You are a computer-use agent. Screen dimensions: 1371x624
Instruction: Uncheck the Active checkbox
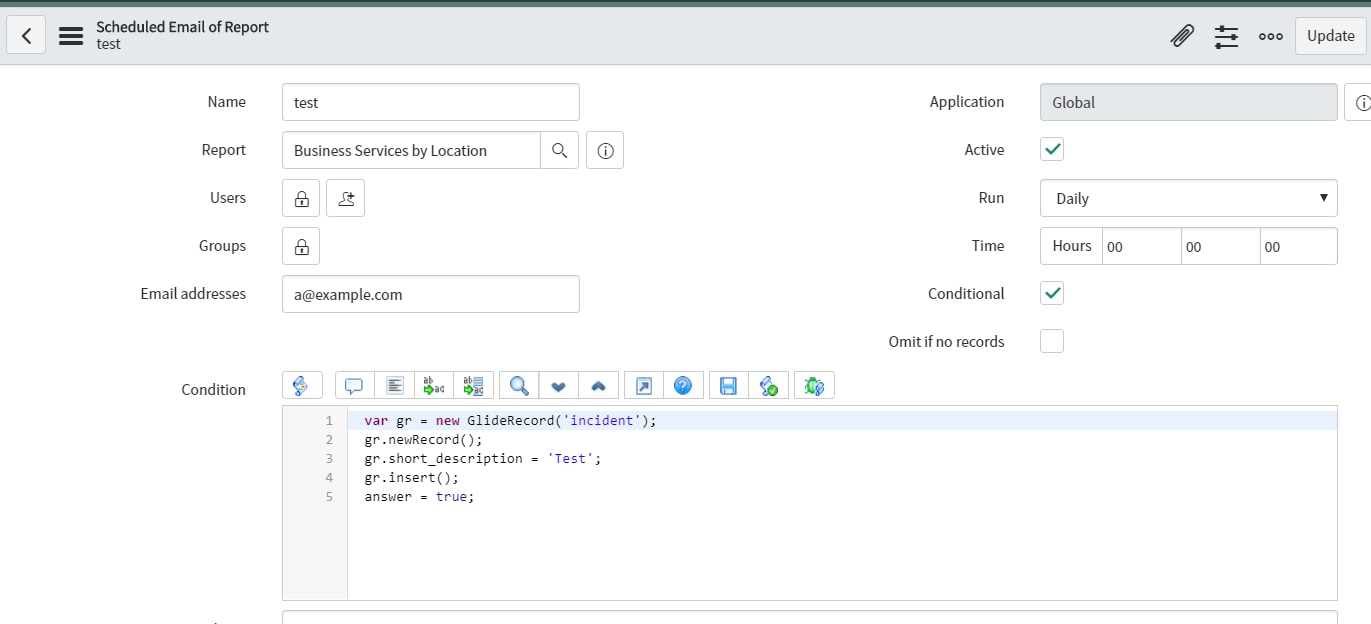(x=1052, y=150)
